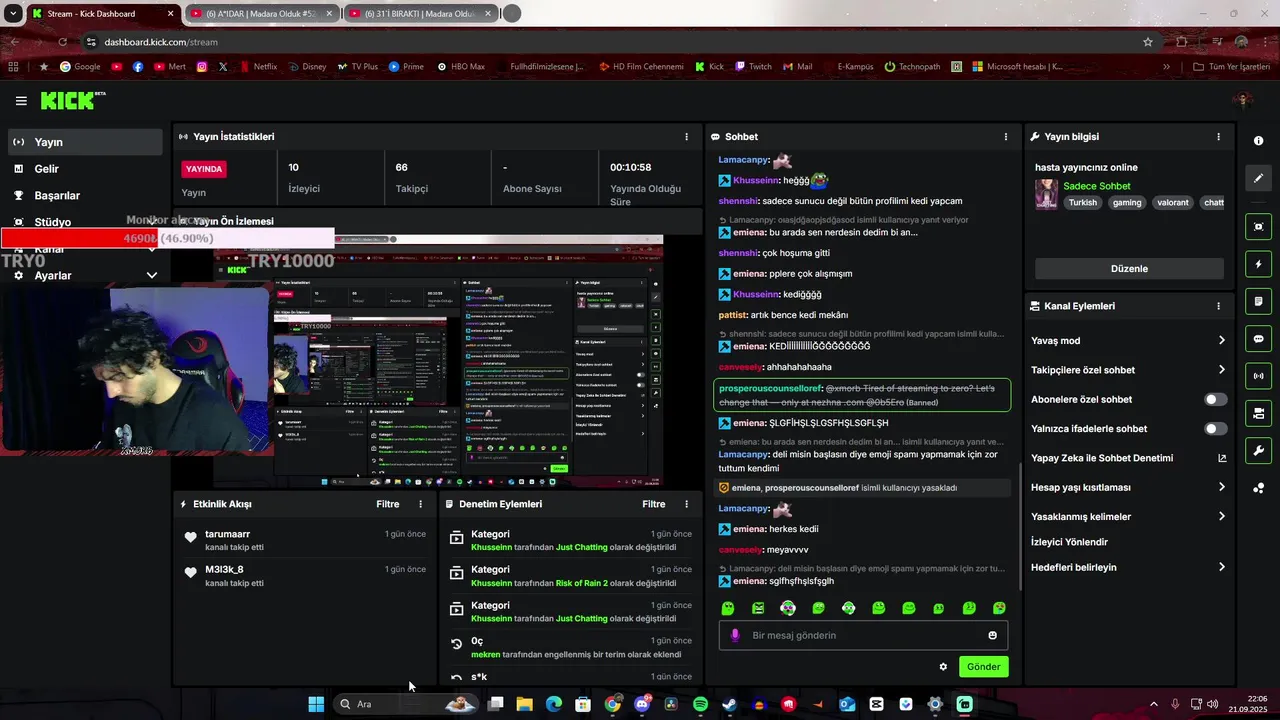
Task: Open Spotify from the taskbar
Action: tap(700, 704)
